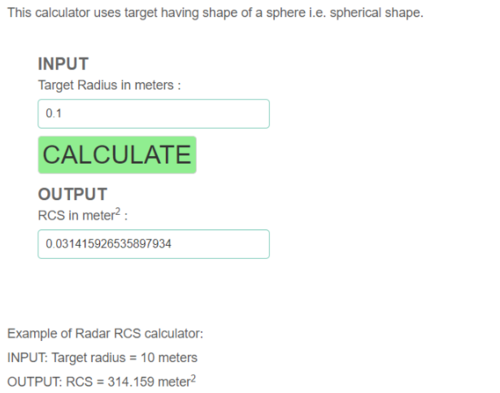
Task: Click the OUTPUT heading
Action: [72, 194]
